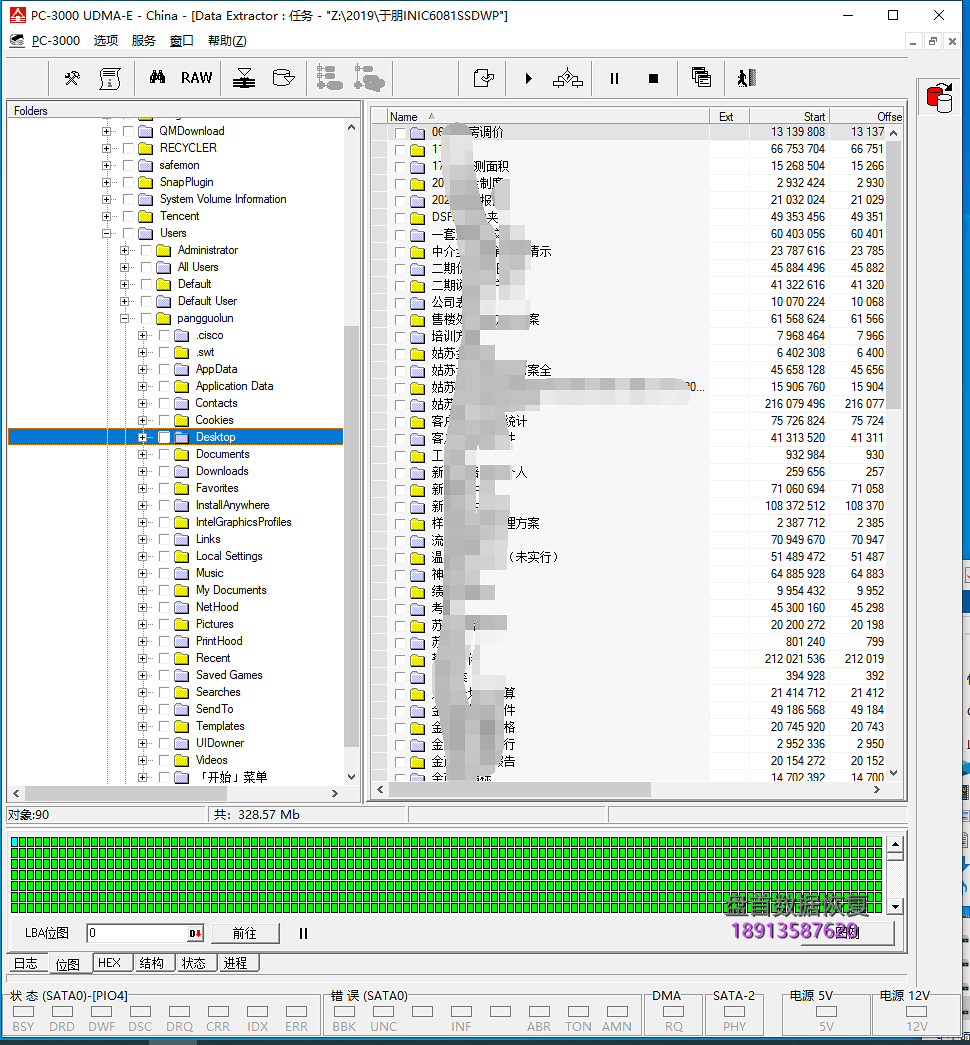Screen dimensions: 970x1045
Task: Switch to the 日志 tab
Action: click(26, 963)
